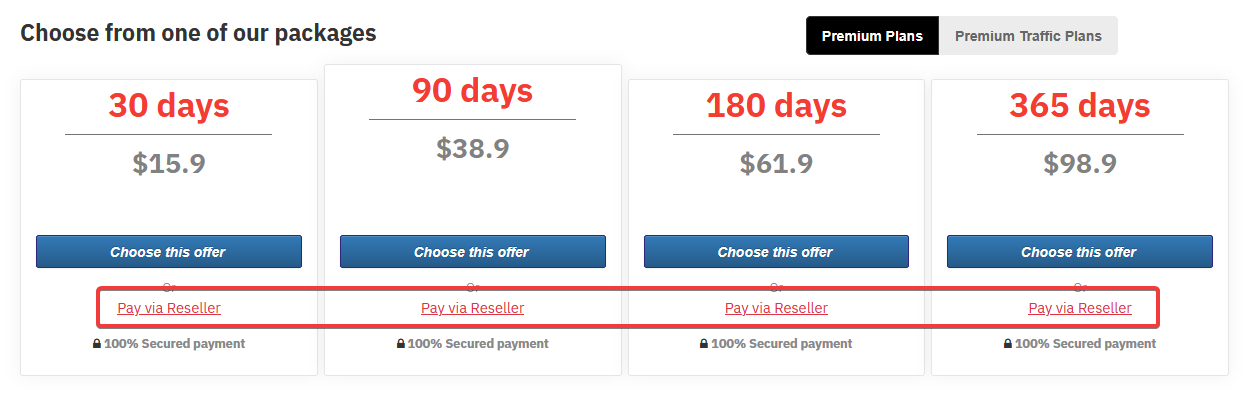Pick the 365 days offer button
1252x398 pixels.
click(x=1080, y=252)
